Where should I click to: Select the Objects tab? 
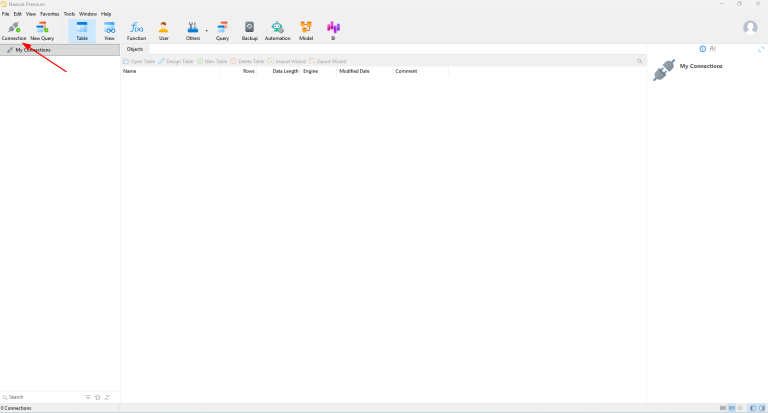point(135,49)
